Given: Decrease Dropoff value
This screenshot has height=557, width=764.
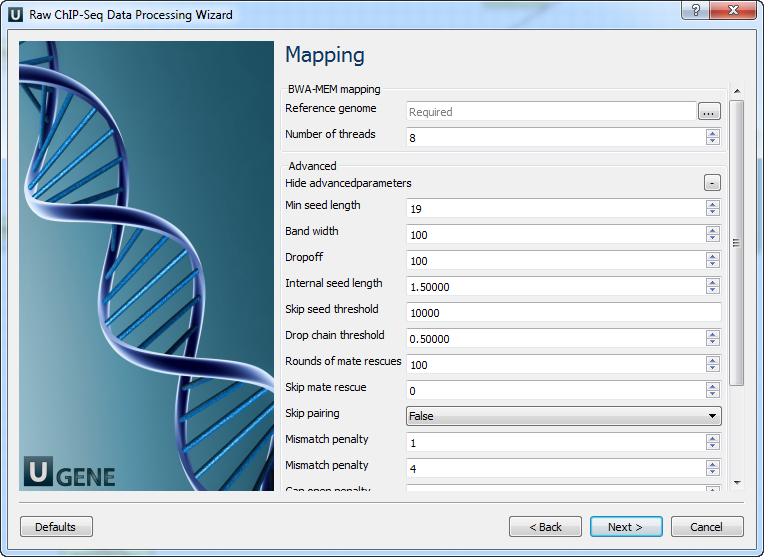Looking at the screenshot, I should [712, 265].
